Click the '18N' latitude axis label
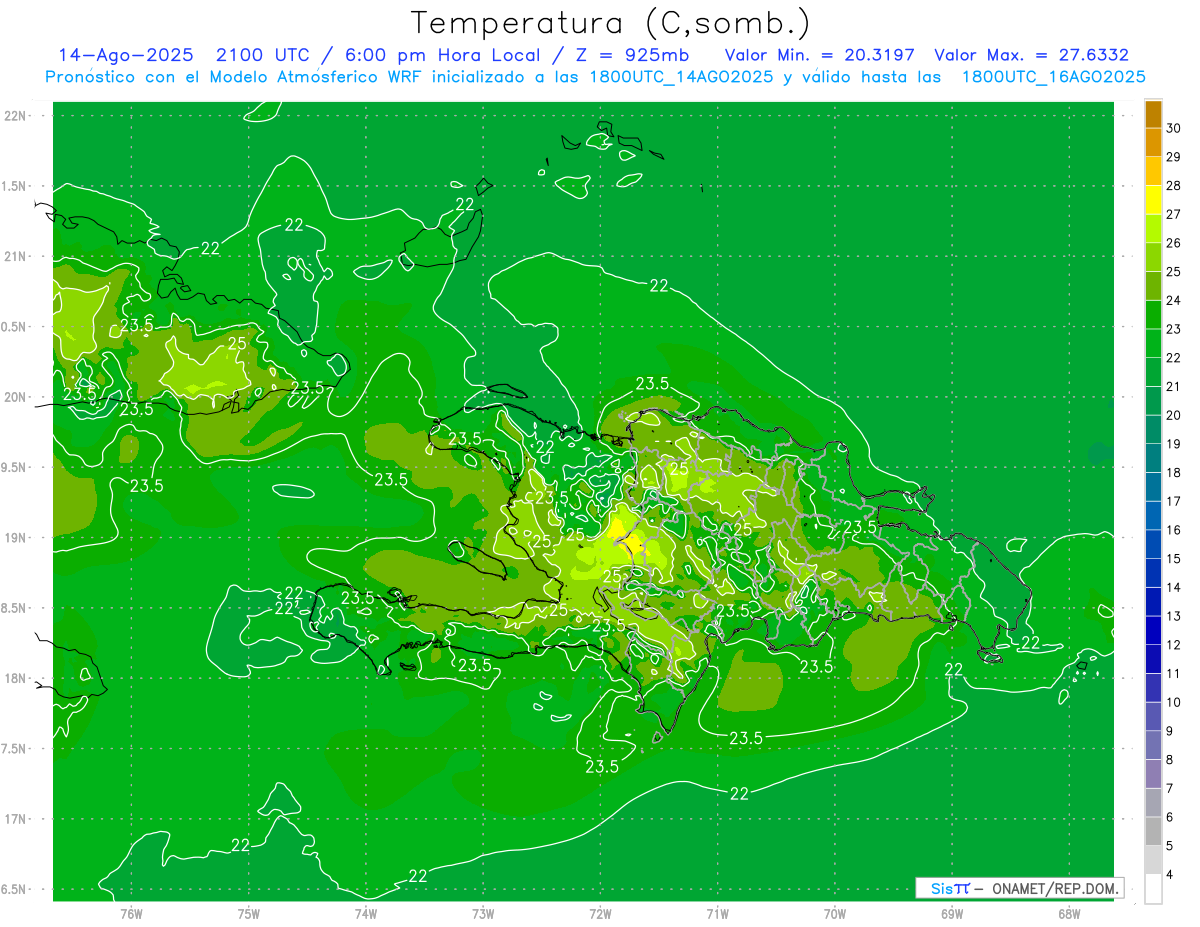The height and width of the screenshot is (927, 1200). [x=16, y=678]
